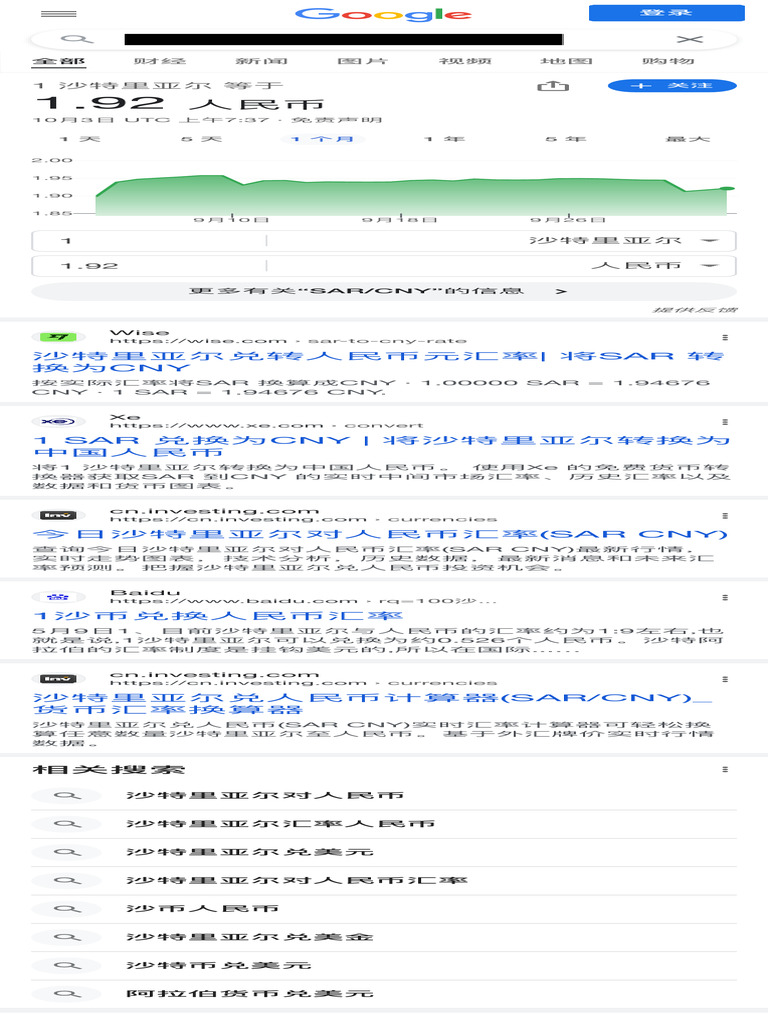Click the Wise site favicon

point(59,336)
